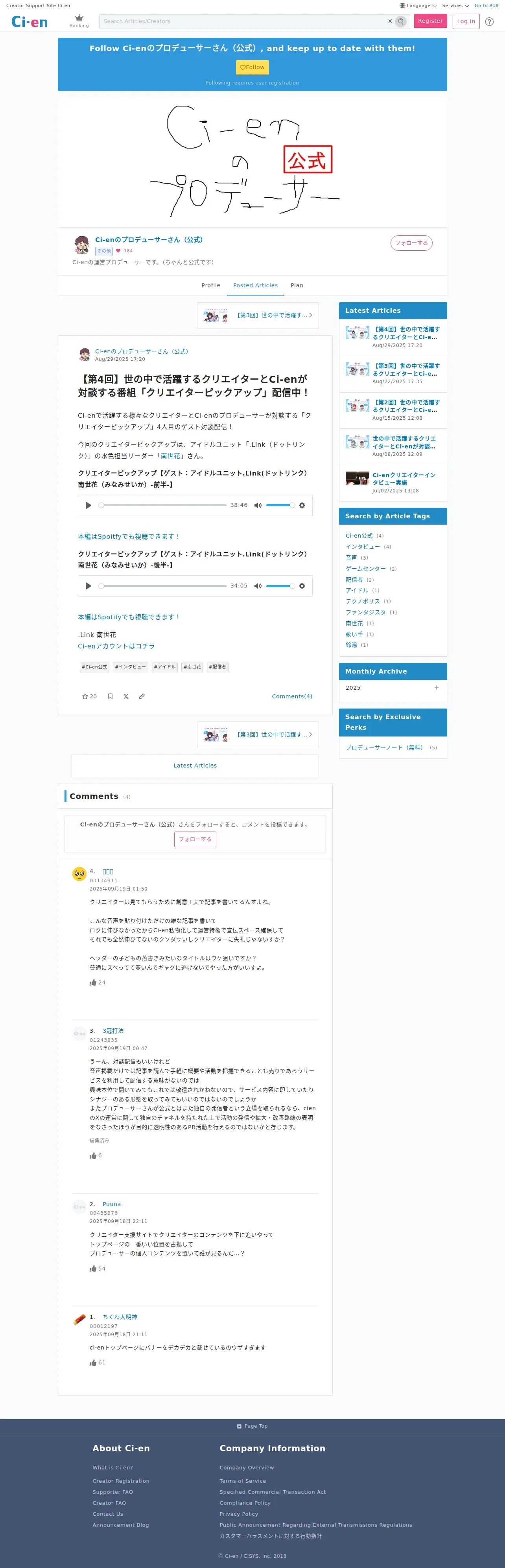Image resolution: width=505 pixels, height=1568 pixels.
Task: Play the second audio track (34:05)
Action: [x=88, y=586]
